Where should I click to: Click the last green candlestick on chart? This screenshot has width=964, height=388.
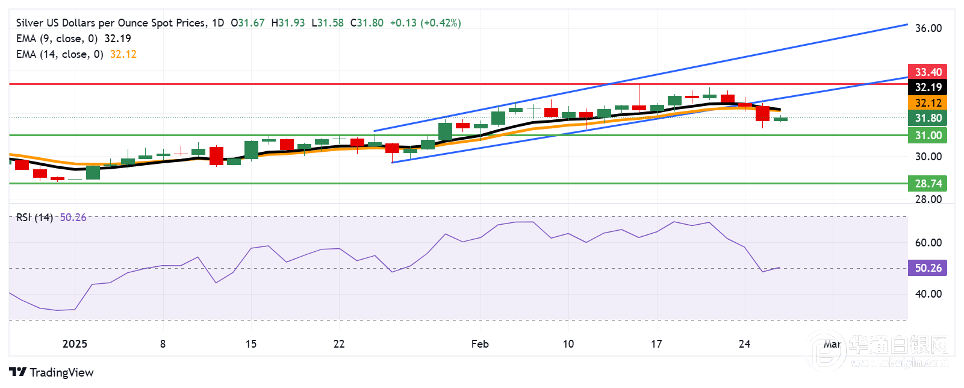click(x=780, y=119)
